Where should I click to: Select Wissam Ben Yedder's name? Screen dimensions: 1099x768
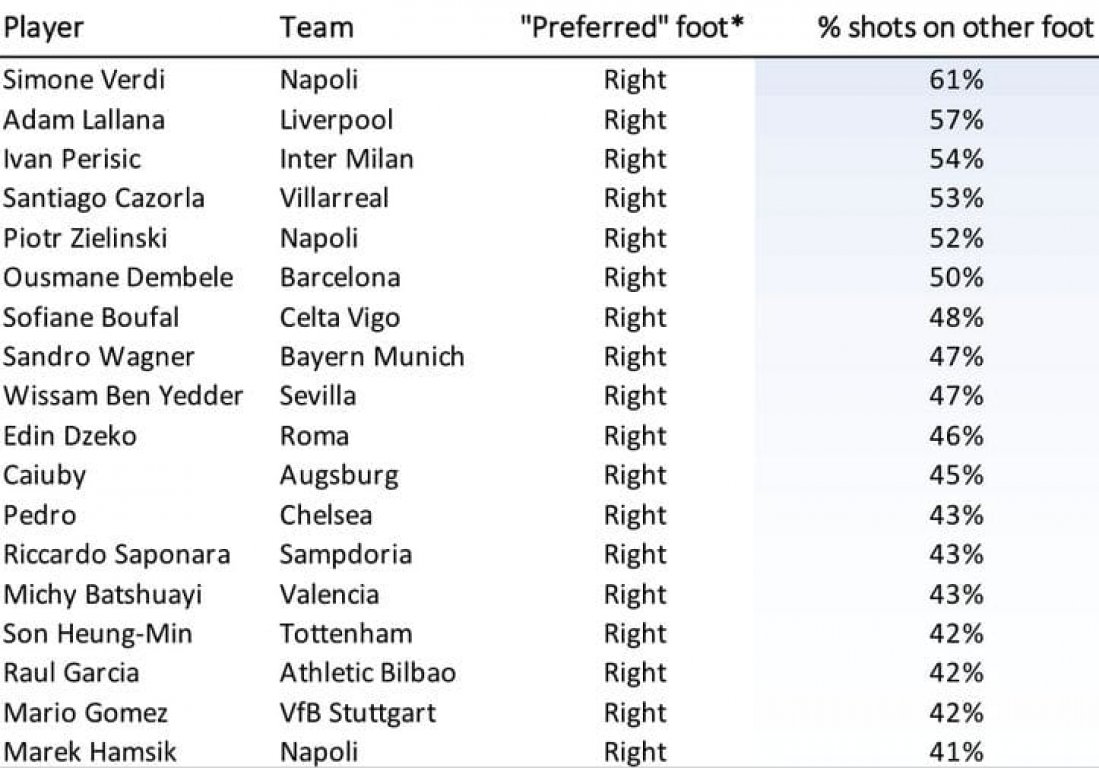click(123, 396)
